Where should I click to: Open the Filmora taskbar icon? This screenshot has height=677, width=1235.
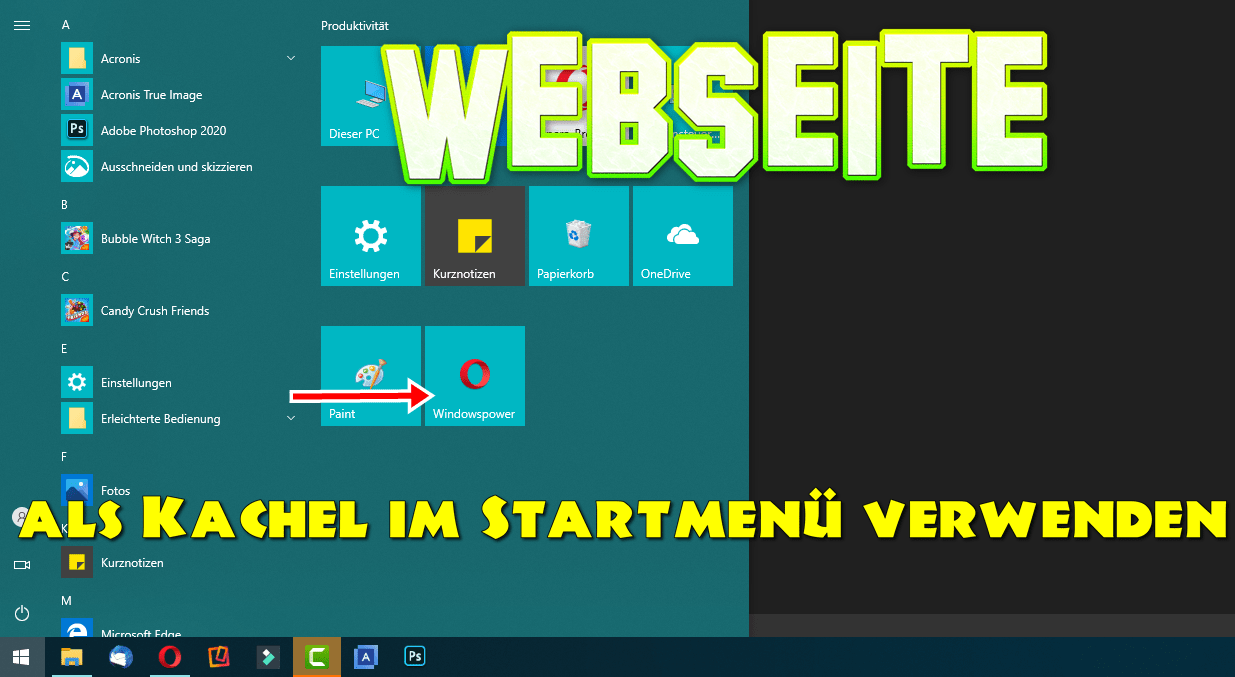[x=268, y=657]
